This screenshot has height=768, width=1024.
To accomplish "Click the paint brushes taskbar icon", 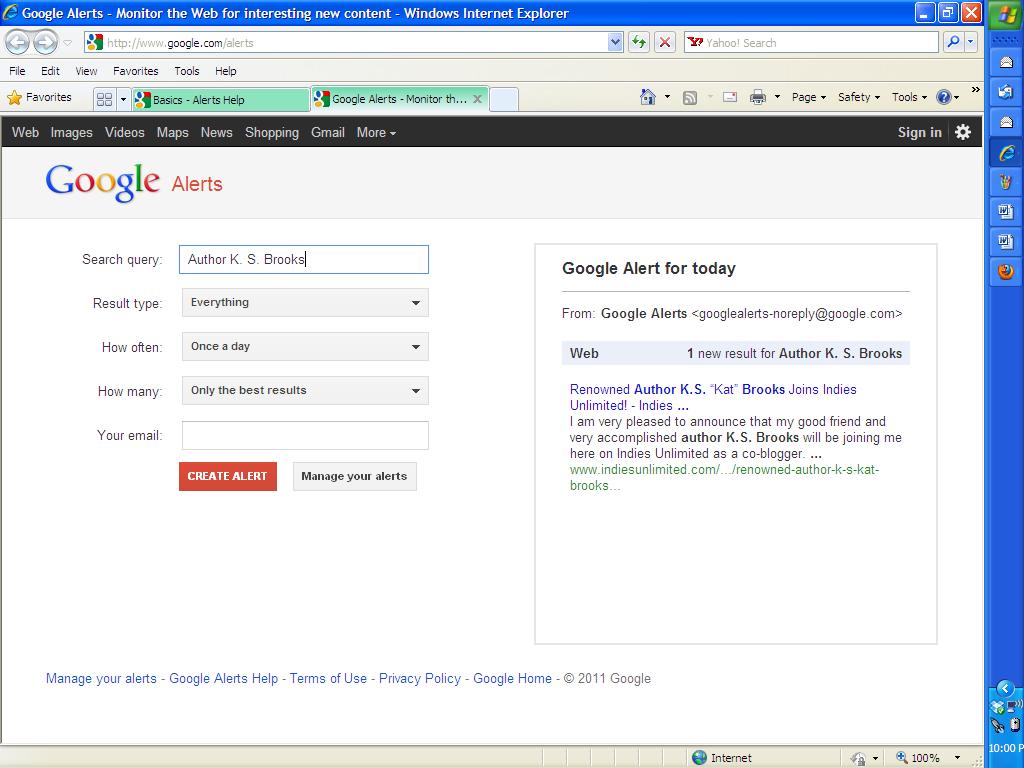I will [1006, 182].
